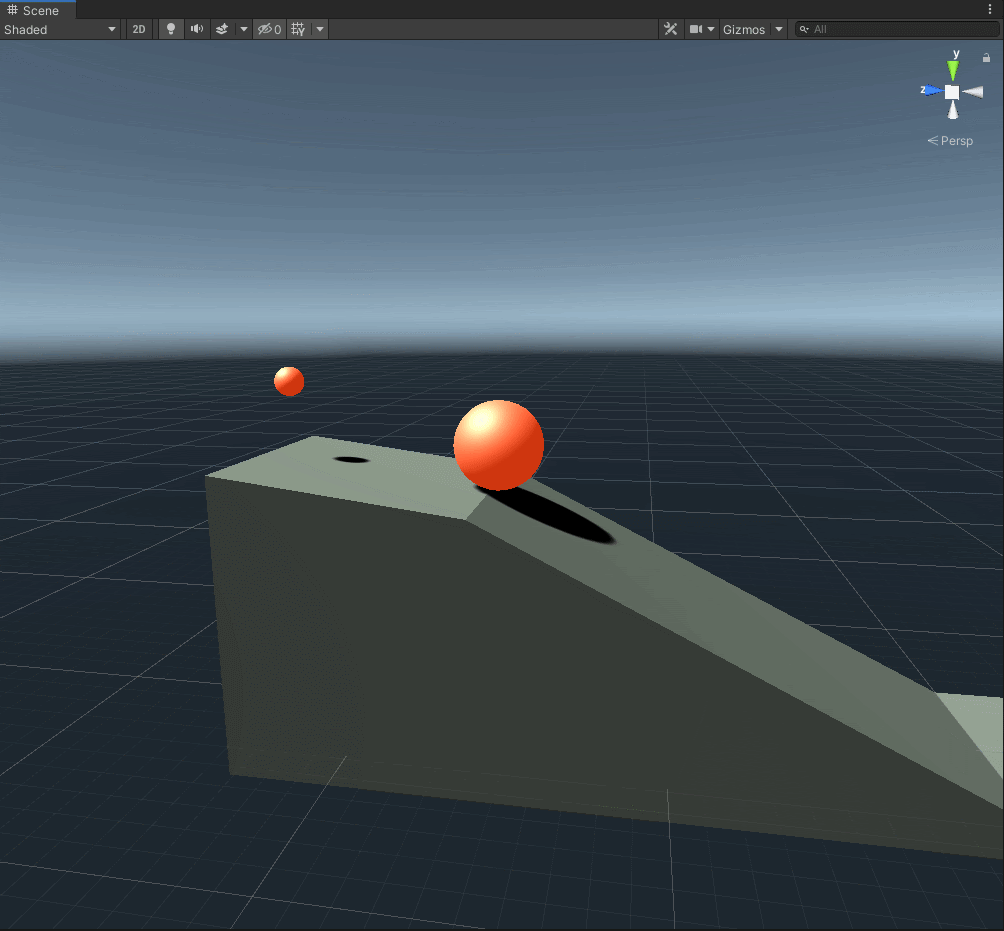Click the blue Z axis gizmo cone
This screenshot has height=931, width=1004.
coord(932,91)
